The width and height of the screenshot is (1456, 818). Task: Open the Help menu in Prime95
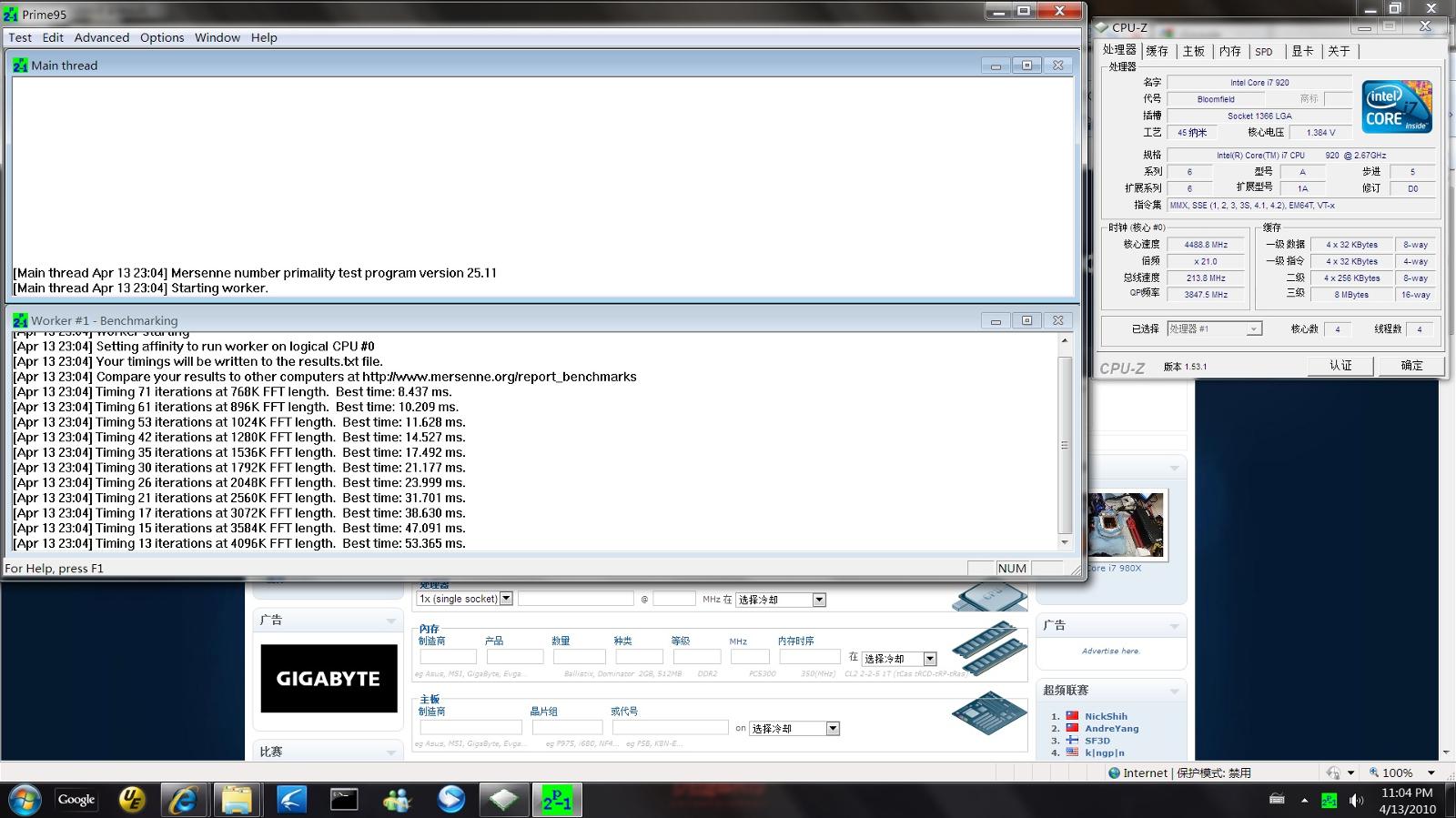(x=264, y=37)
